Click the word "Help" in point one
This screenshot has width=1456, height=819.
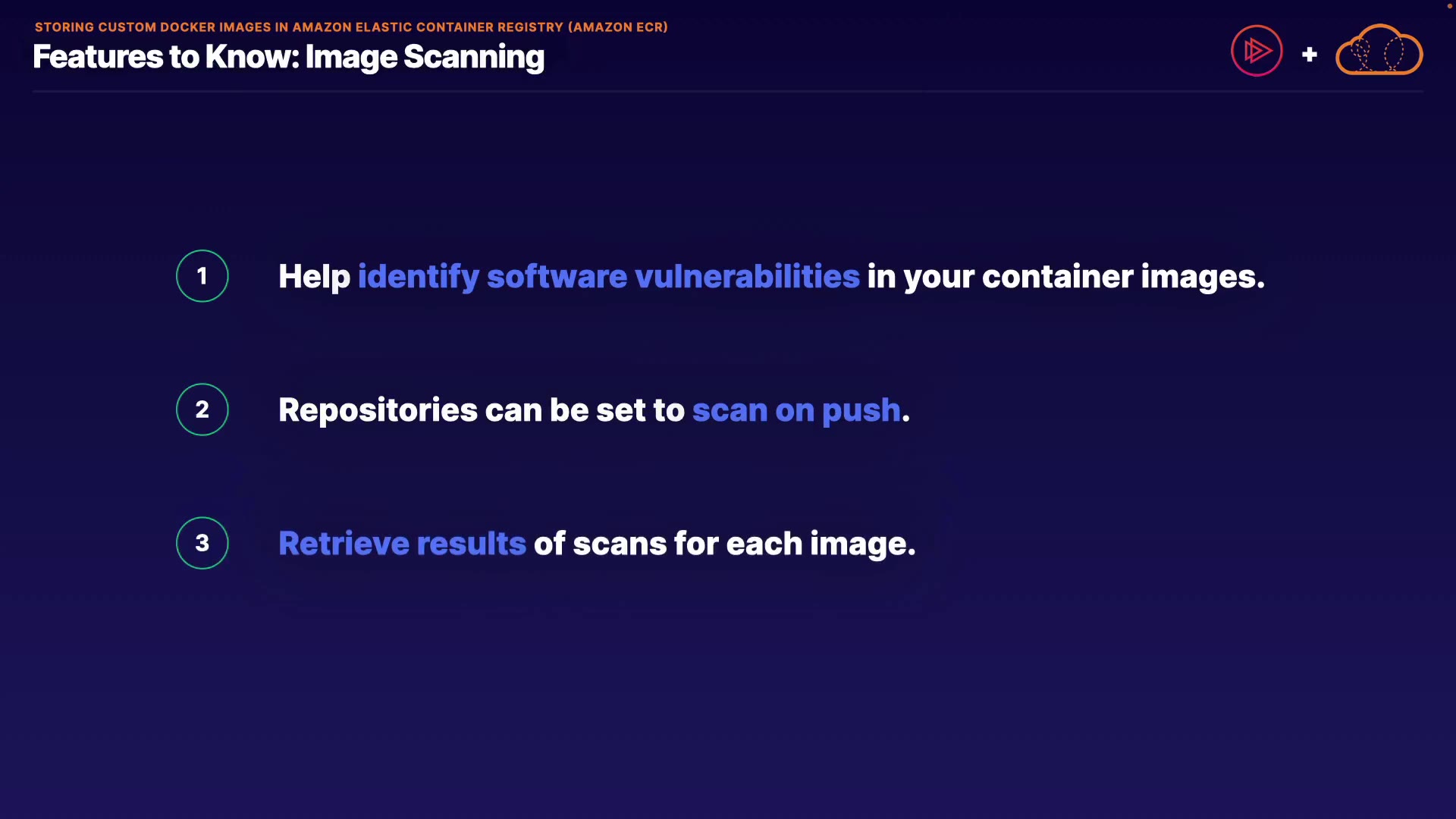point(314,276)
